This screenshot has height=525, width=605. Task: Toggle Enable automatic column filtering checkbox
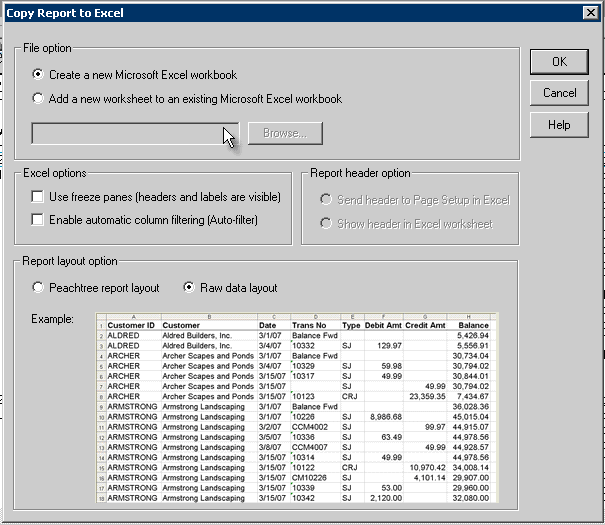[x=37, y=219]
